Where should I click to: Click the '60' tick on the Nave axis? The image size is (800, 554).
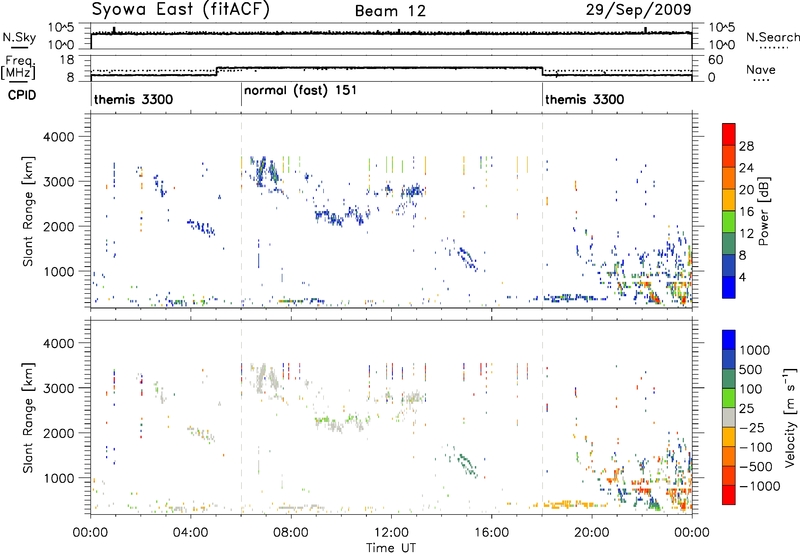(x=715, y=60)
